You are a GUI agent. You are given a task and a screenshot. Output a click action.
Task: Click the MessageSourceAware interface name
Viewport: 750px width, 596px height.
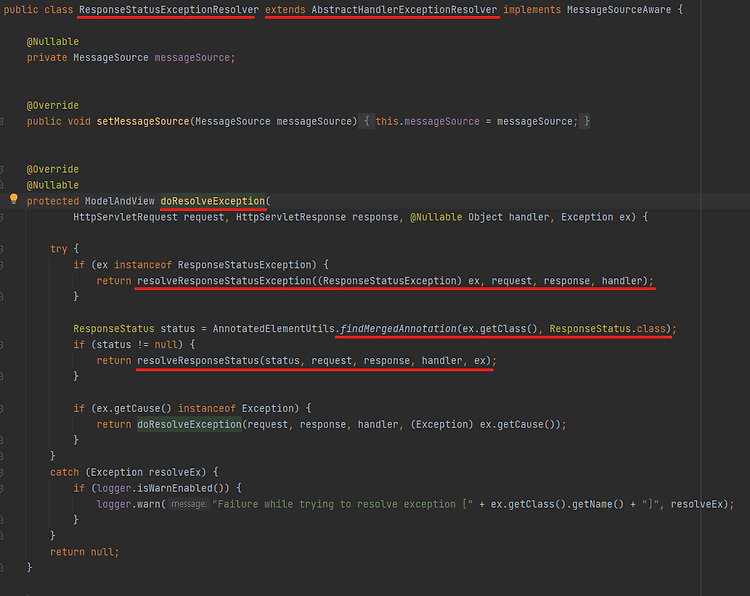[x=619, y=10]
